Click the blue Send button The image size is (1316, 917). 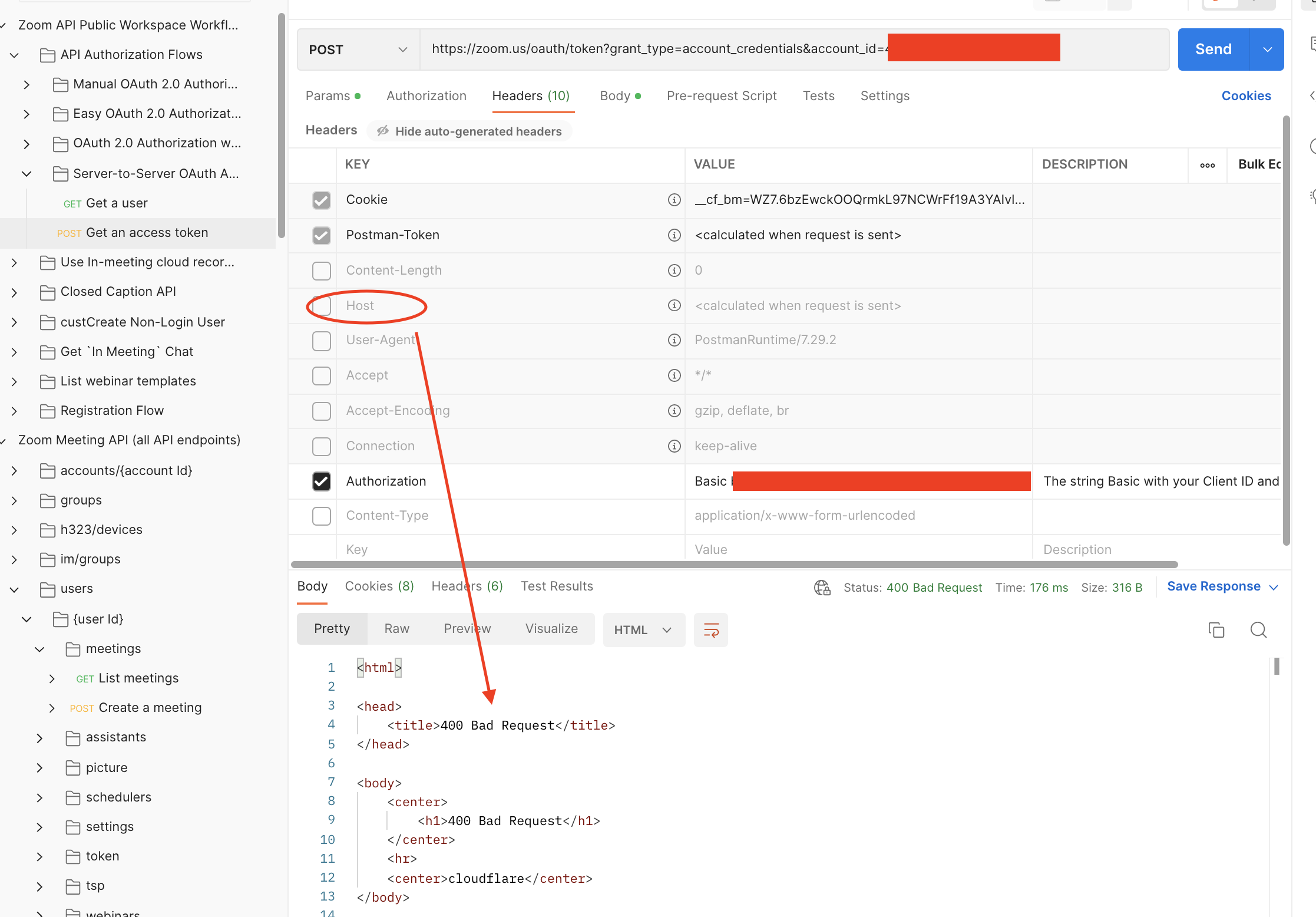(x=1214, y=50)
